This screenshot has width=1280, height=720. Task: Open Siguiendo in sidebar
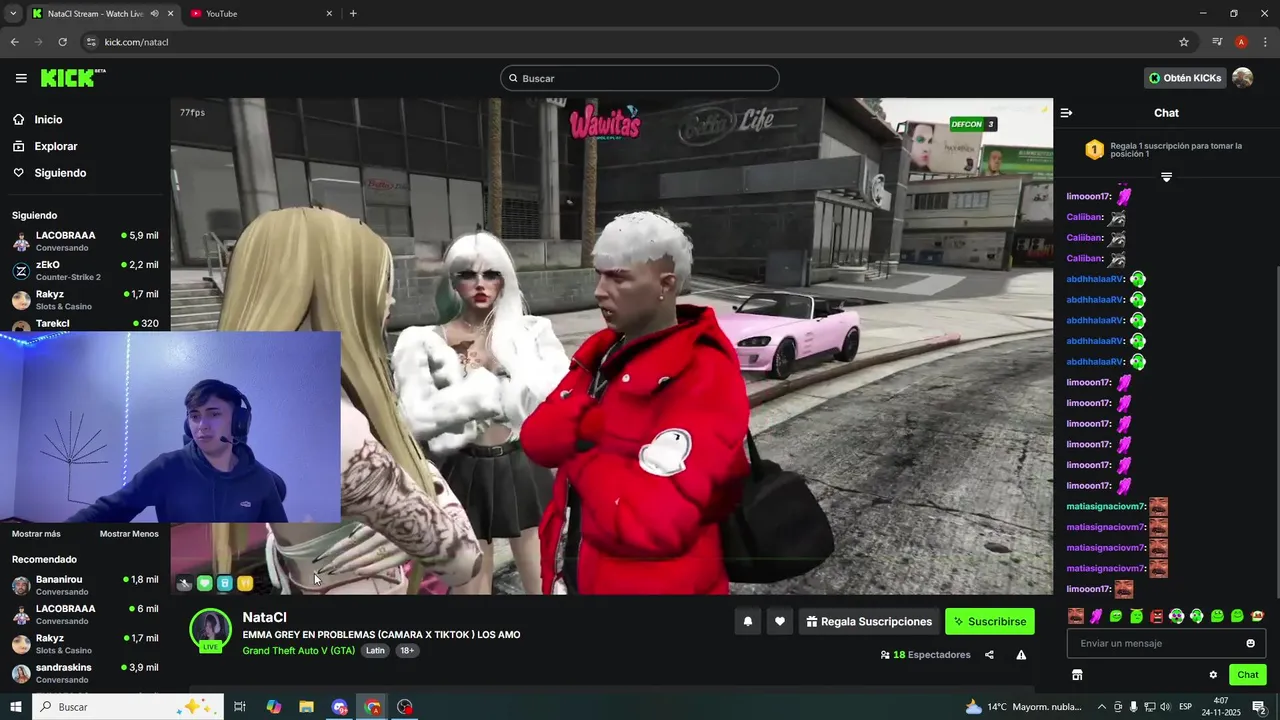pyautogui.click(x=60, y=173)
